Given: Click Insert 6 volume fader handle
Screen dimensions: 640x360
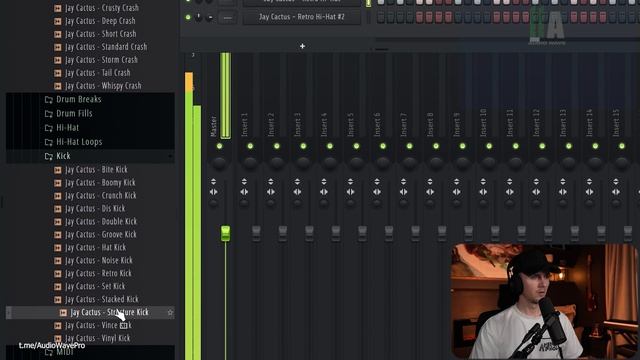Looking at the screenshot, I should pyautogui.click(x=389, y=233).
